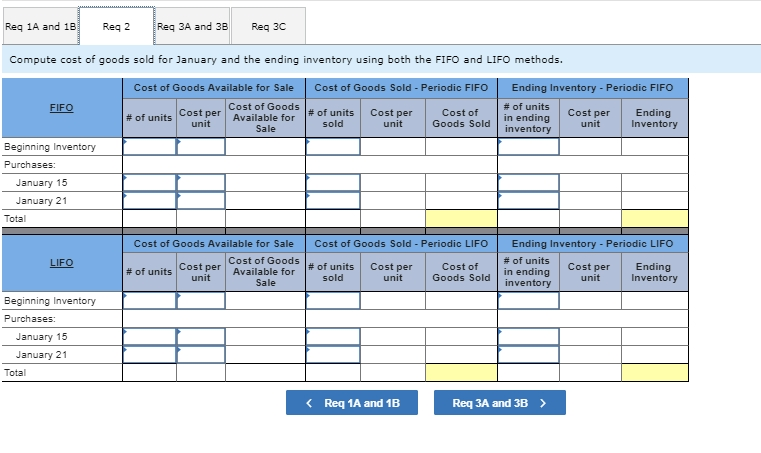
Task: Click LIFO January 21 units in ending inventory field
Action: pyautogui.click(x=529, y=354)
